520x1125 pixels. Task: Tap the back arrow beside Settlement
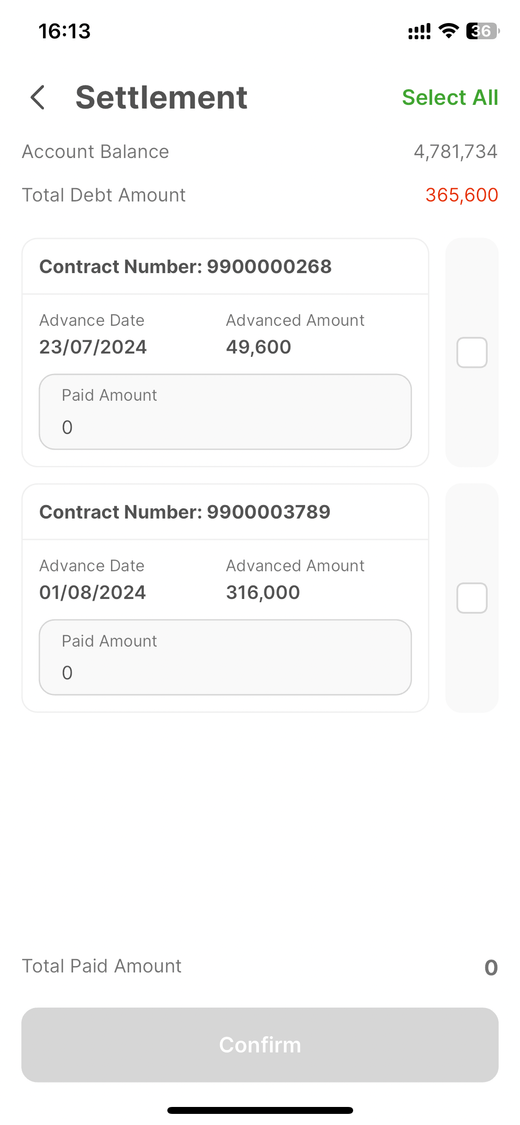38,98
